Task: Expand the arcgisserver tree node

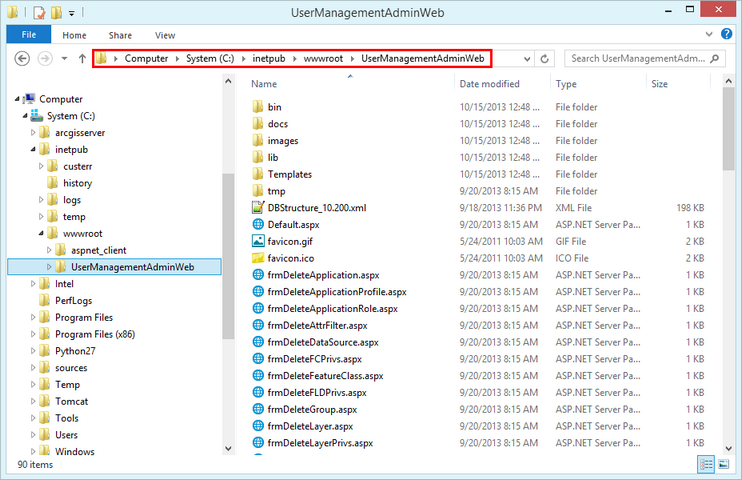Action: click(x=33, y=133)
